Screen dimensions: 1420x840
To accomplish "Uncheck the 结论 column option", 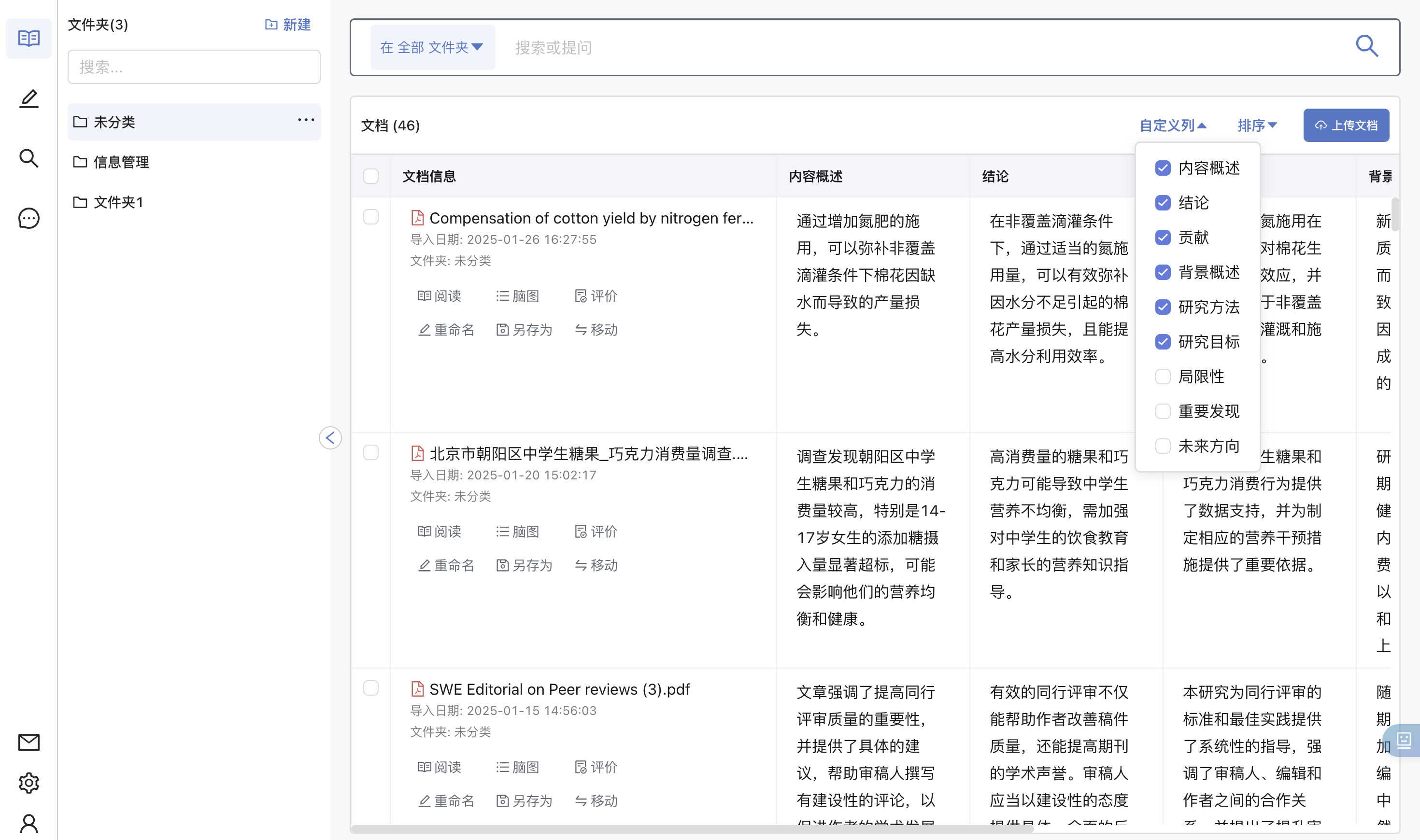I will [1163, 203].
